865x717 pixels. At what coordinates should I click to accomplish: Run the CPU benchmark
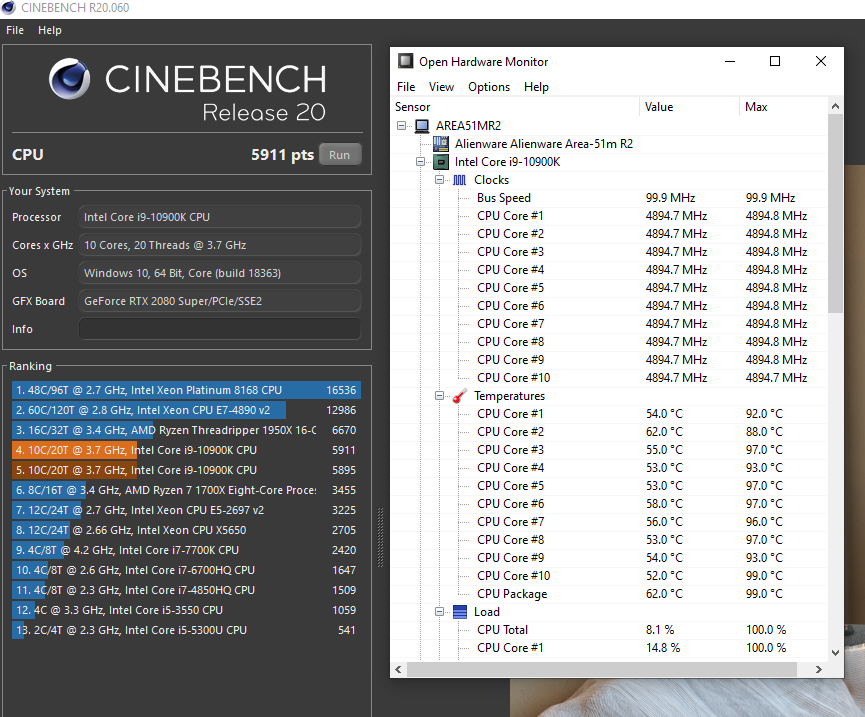[x=339, y=155]
